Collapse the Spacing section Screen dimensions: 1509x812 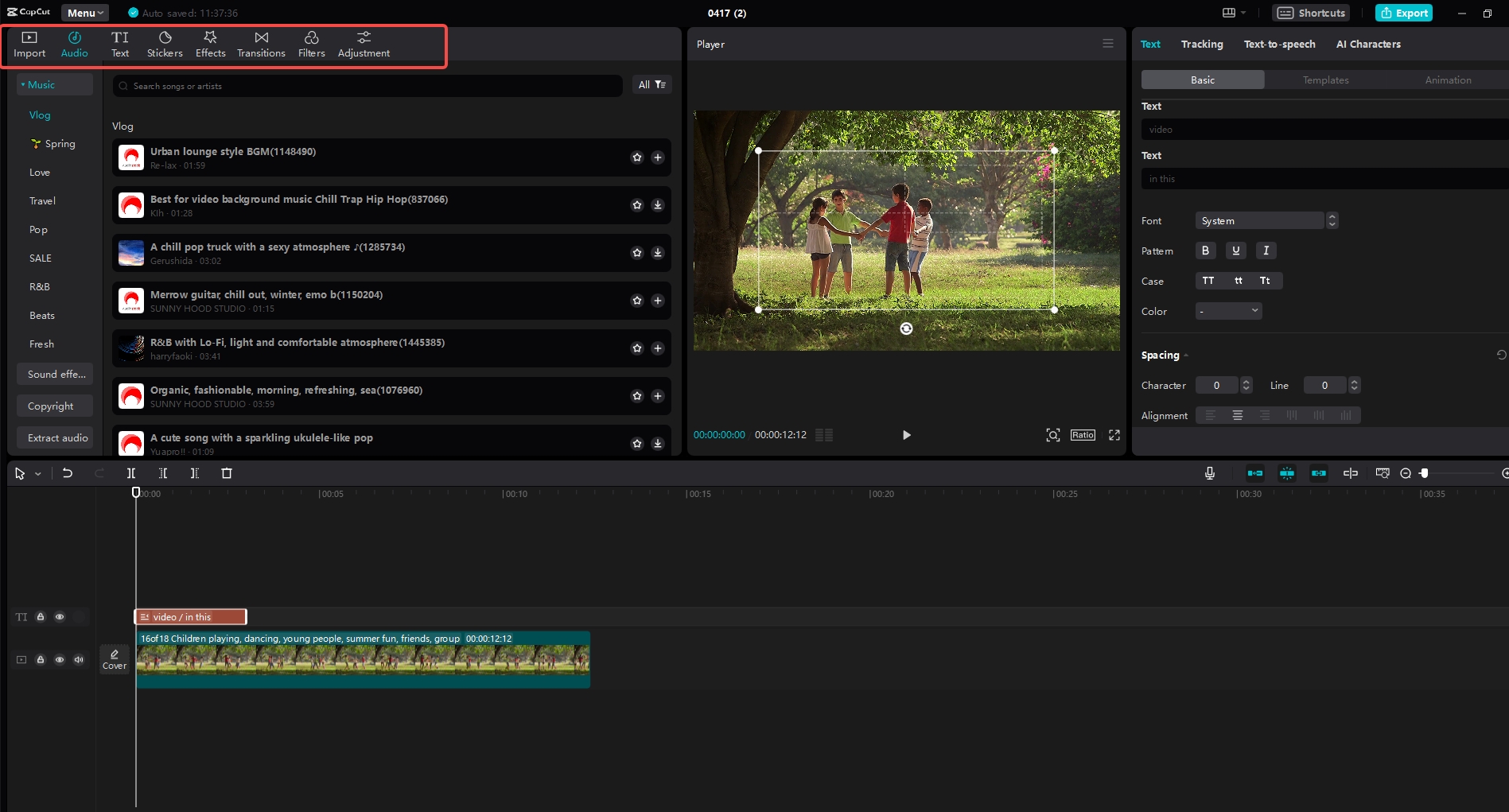click(x=1185, y=355)
